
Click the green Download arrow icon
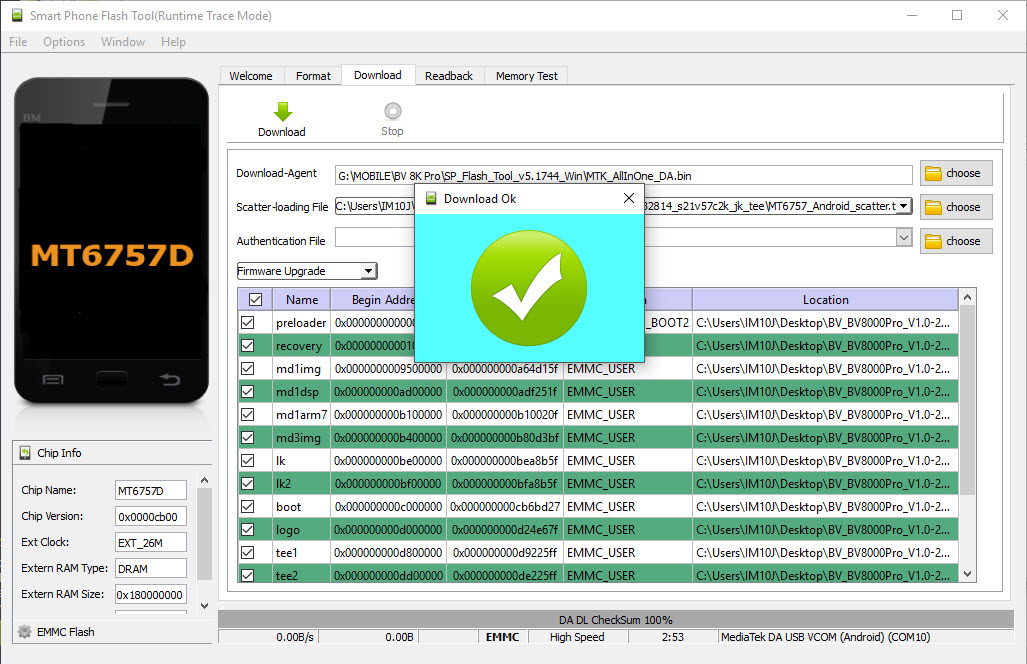(x=282, y=112)
